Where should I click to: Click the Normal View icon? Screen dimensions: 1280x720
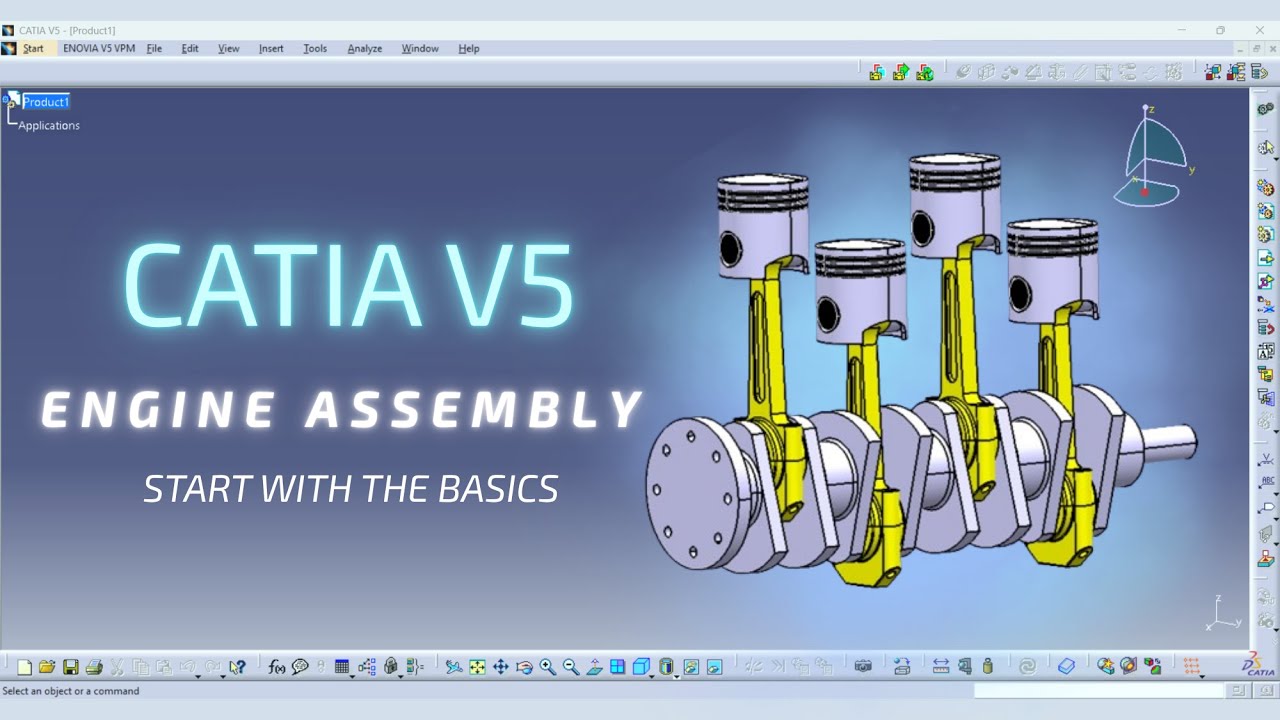point(594,667)
